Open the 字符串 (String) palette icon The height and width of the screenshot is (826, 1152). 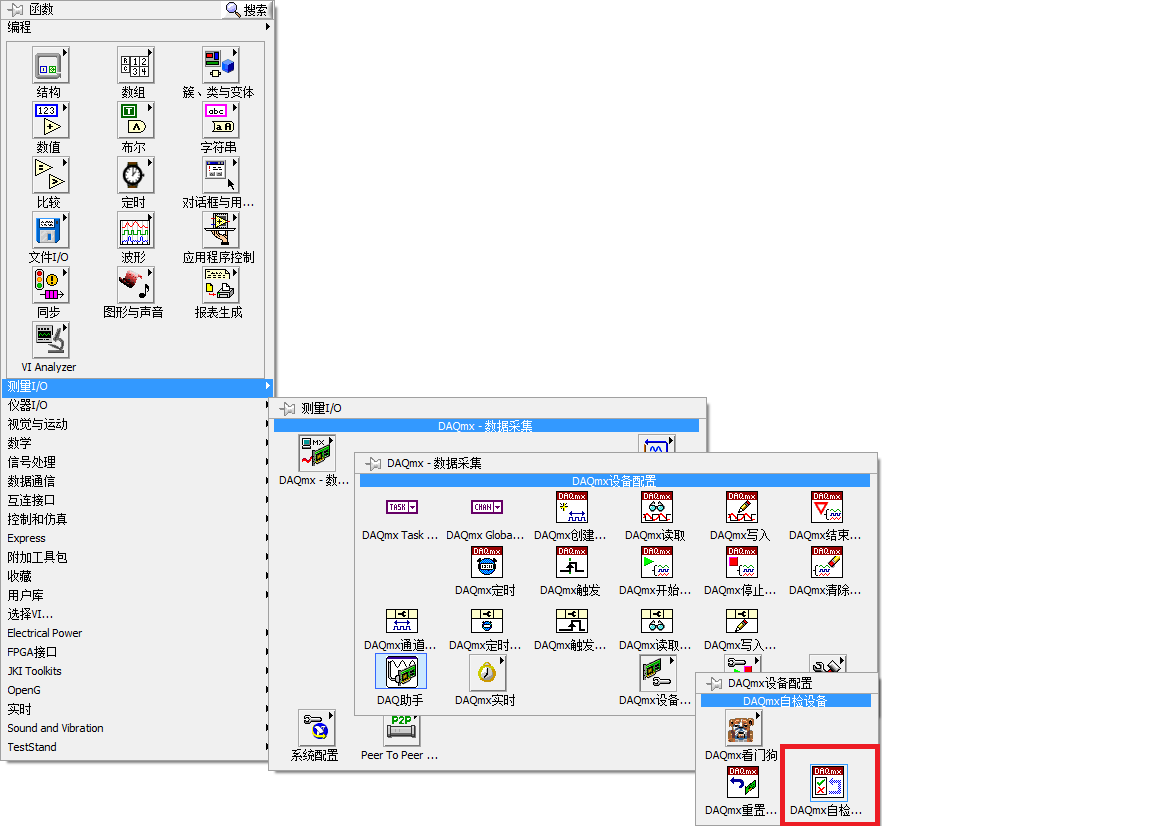[220, 121]
